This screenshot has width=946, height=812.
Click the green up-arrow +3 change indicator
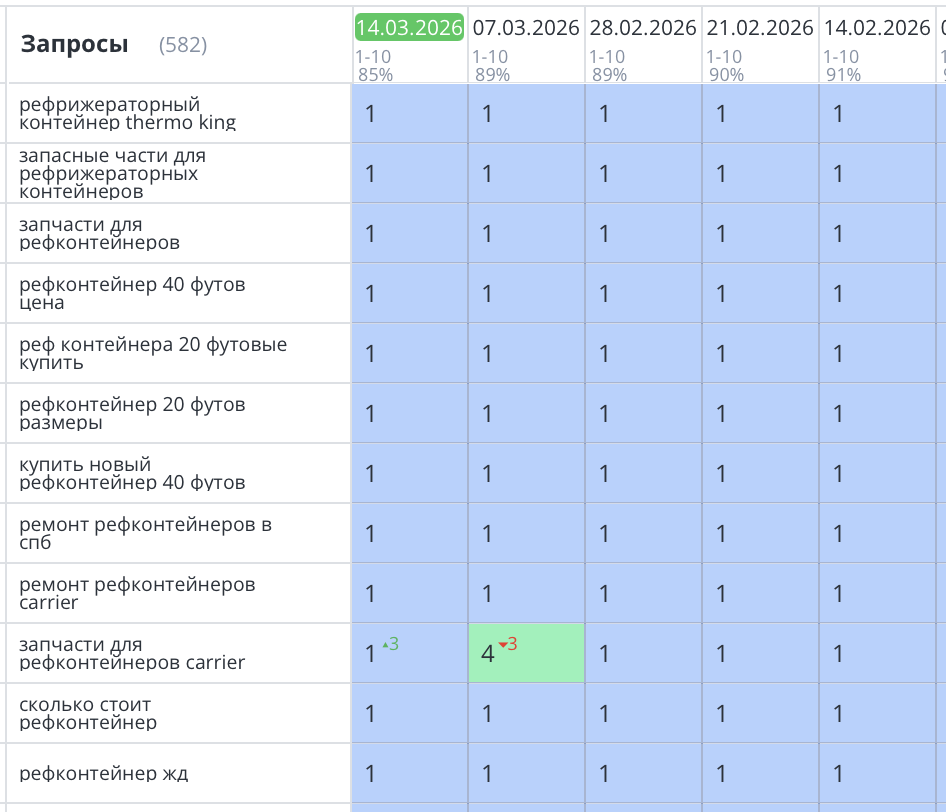tap(391, 645)
